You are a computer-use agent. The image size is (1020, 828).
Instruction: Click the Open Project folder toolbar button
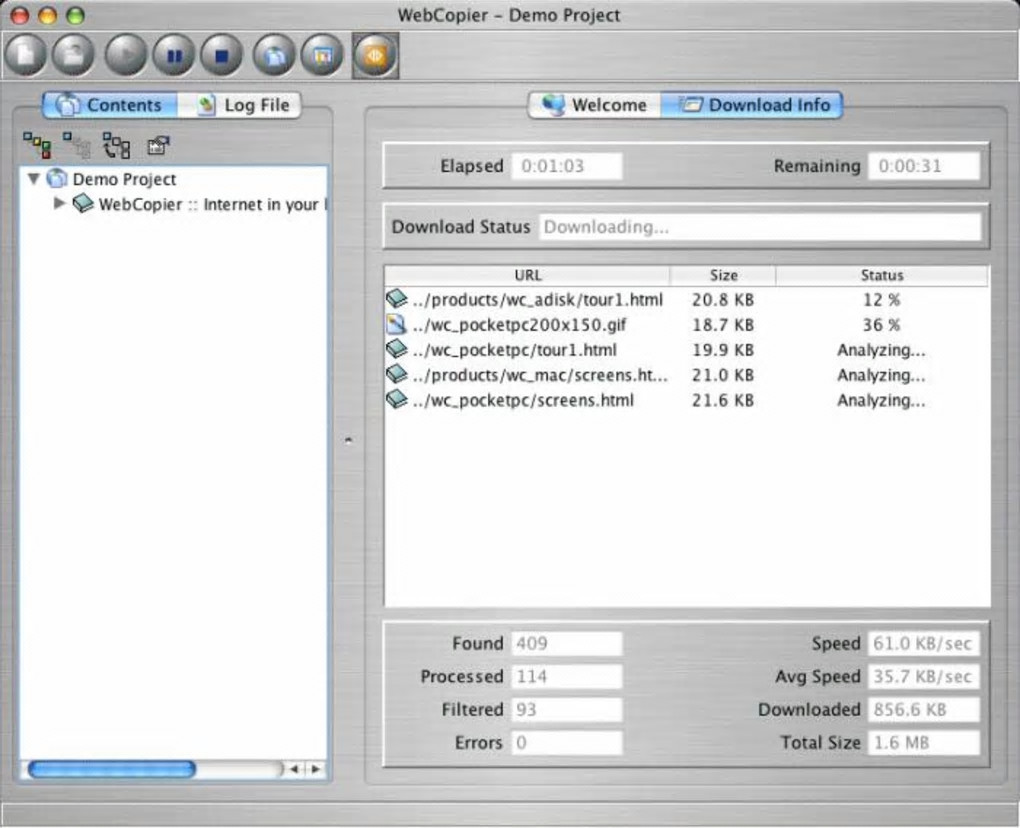pyautogui.click(x=74, y=56)
